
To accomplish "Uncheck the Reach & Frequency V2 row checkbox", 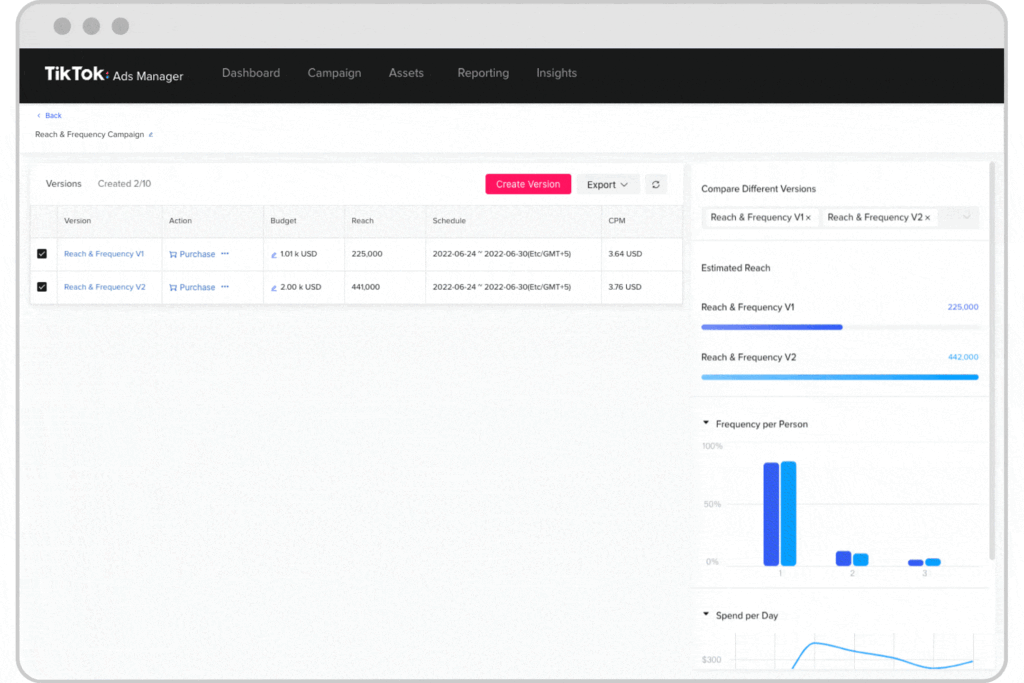I will (x=42, y=287).
